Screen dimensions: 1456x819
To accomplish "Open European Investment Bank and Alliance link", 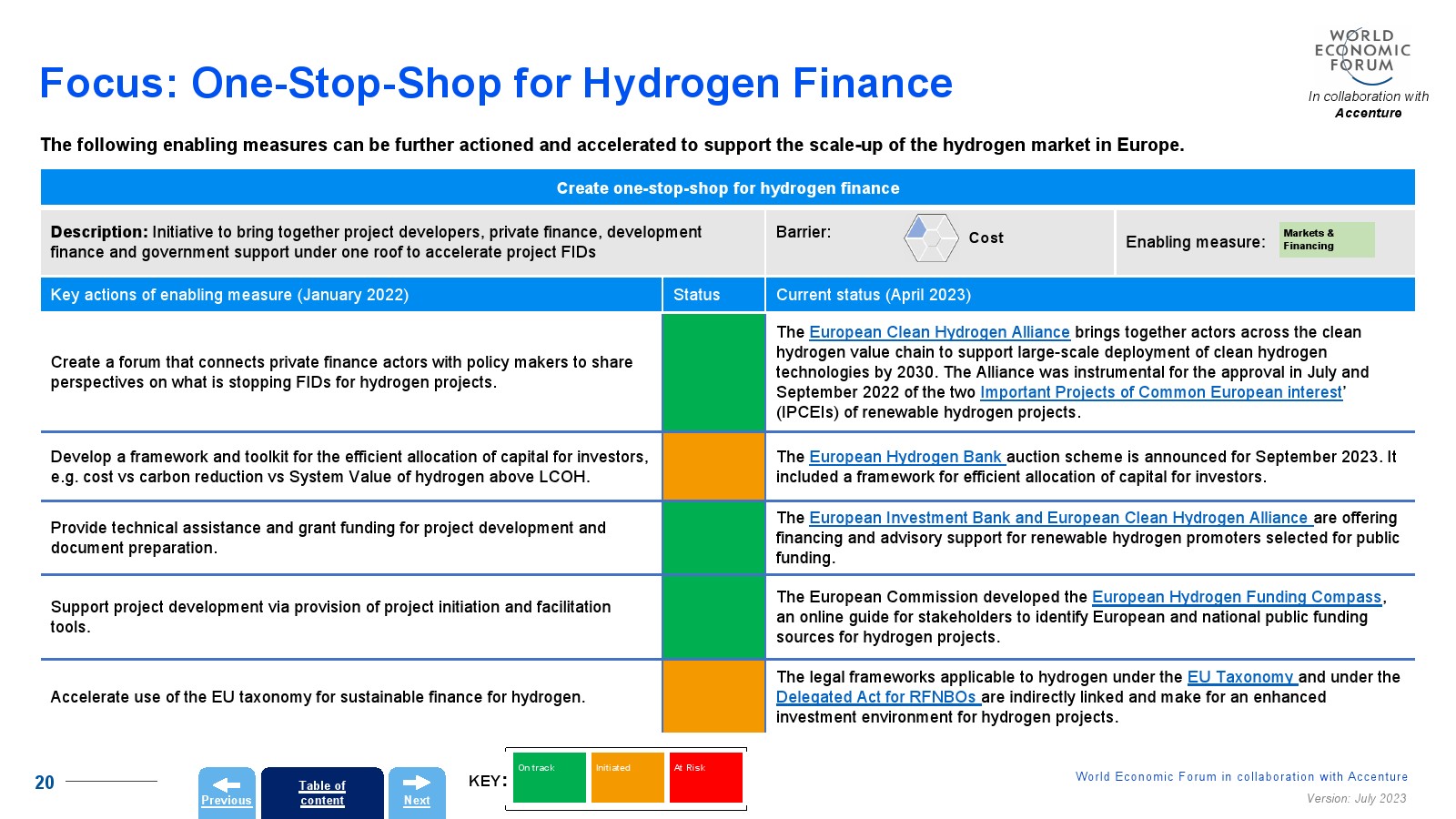I will click(1059, 518).
